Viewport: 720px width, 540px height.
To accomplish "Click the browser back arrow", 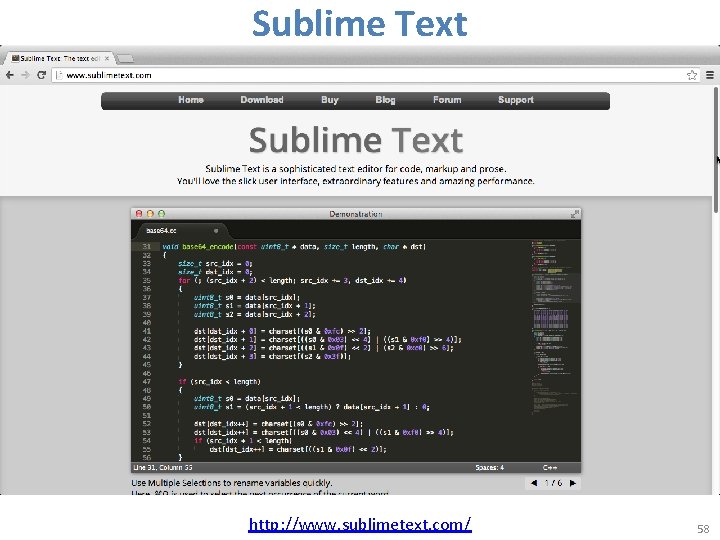I will pyautogui.click(x=10, y=75).
